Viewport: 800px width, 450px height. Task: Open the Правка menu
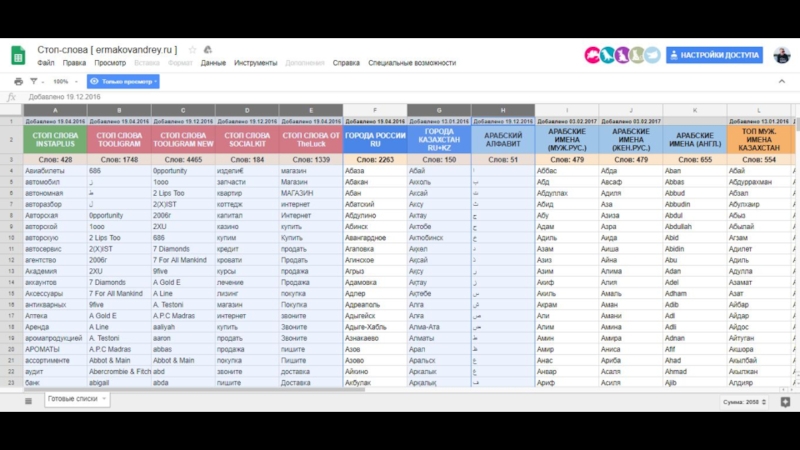click(x=74, y=63)
